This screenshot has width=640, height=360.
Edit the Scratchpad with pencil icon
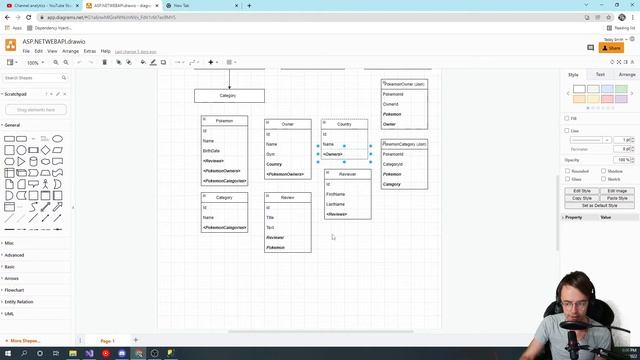pos(58,94)
